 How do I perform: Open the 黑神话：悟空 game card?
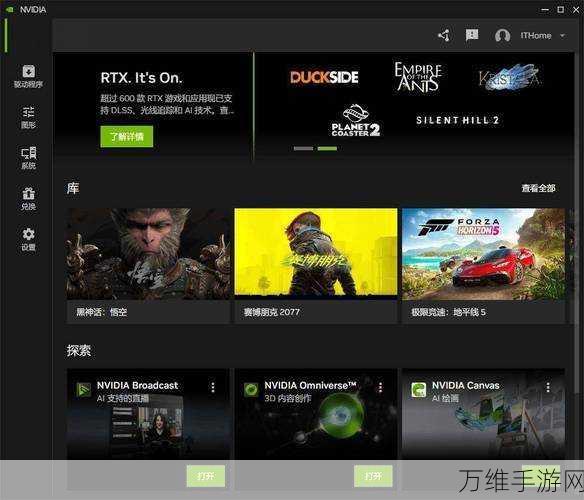click(148, 266)
